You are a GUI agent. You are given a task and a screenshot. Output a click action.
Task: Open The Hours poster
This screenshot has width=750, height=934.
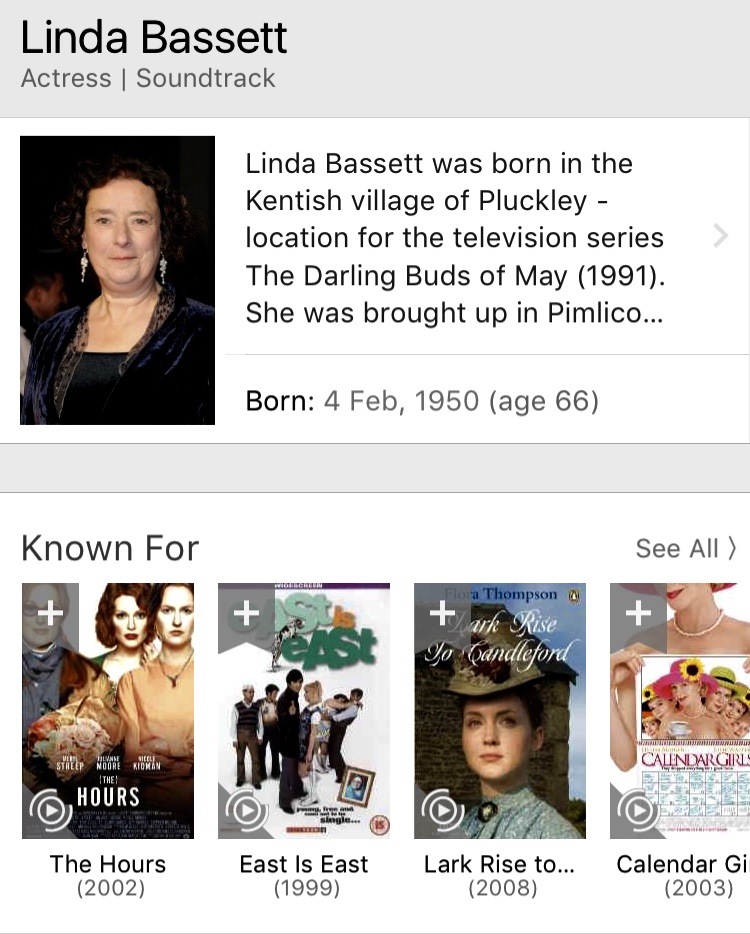pos(108,710)
